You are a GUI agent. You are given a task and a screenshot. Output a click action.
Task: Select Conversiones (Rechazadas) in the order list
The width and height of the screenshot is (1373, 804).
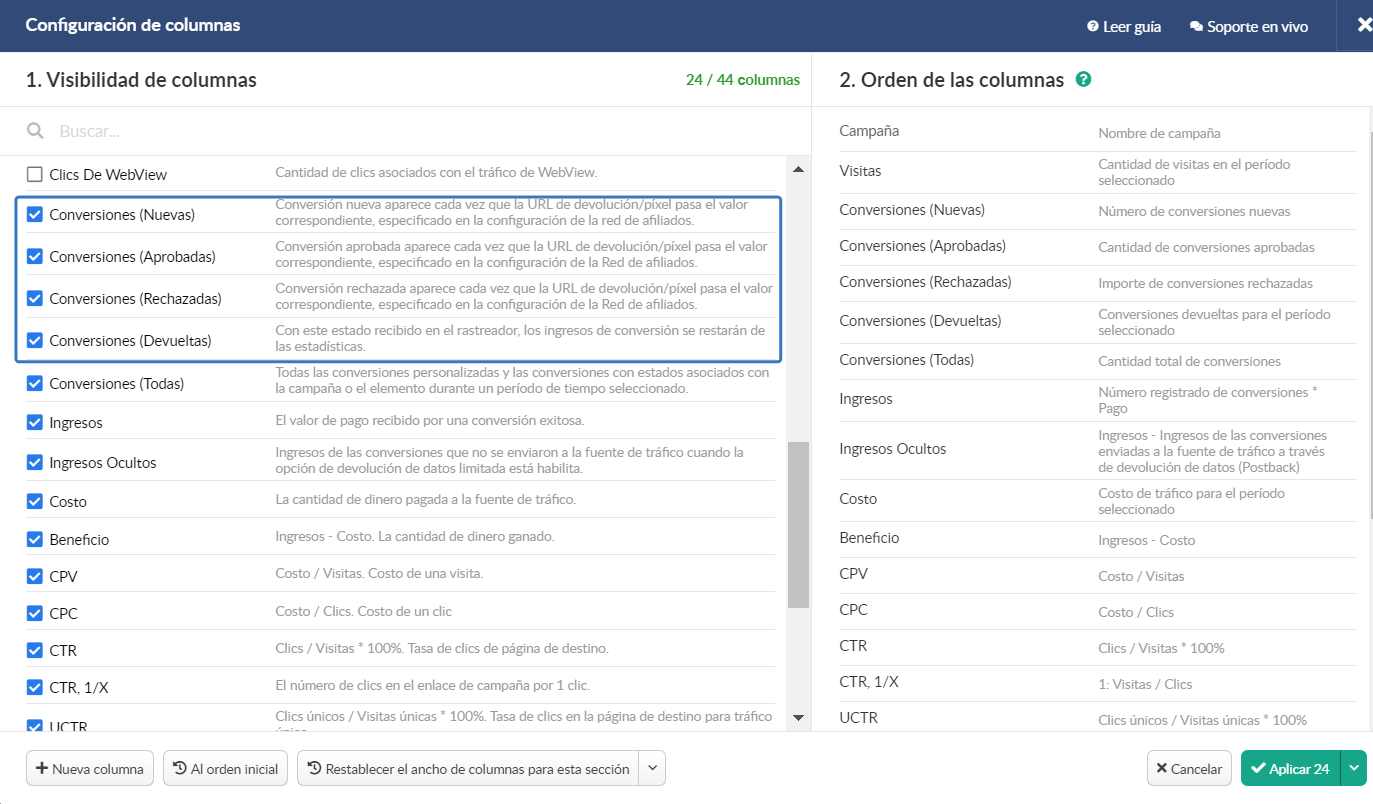[x=1098, y=282]
